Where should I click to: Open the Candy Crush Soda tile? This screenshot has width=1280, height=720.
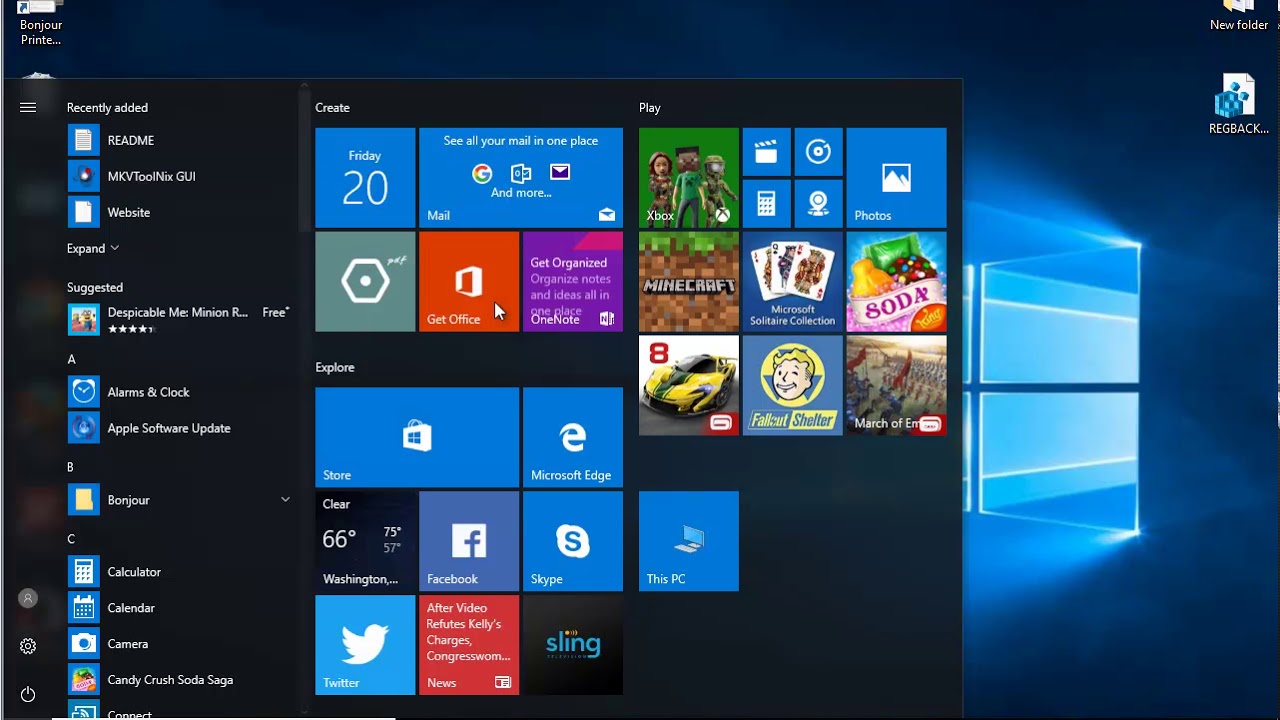pyautogui.click(x=897, y=282)
